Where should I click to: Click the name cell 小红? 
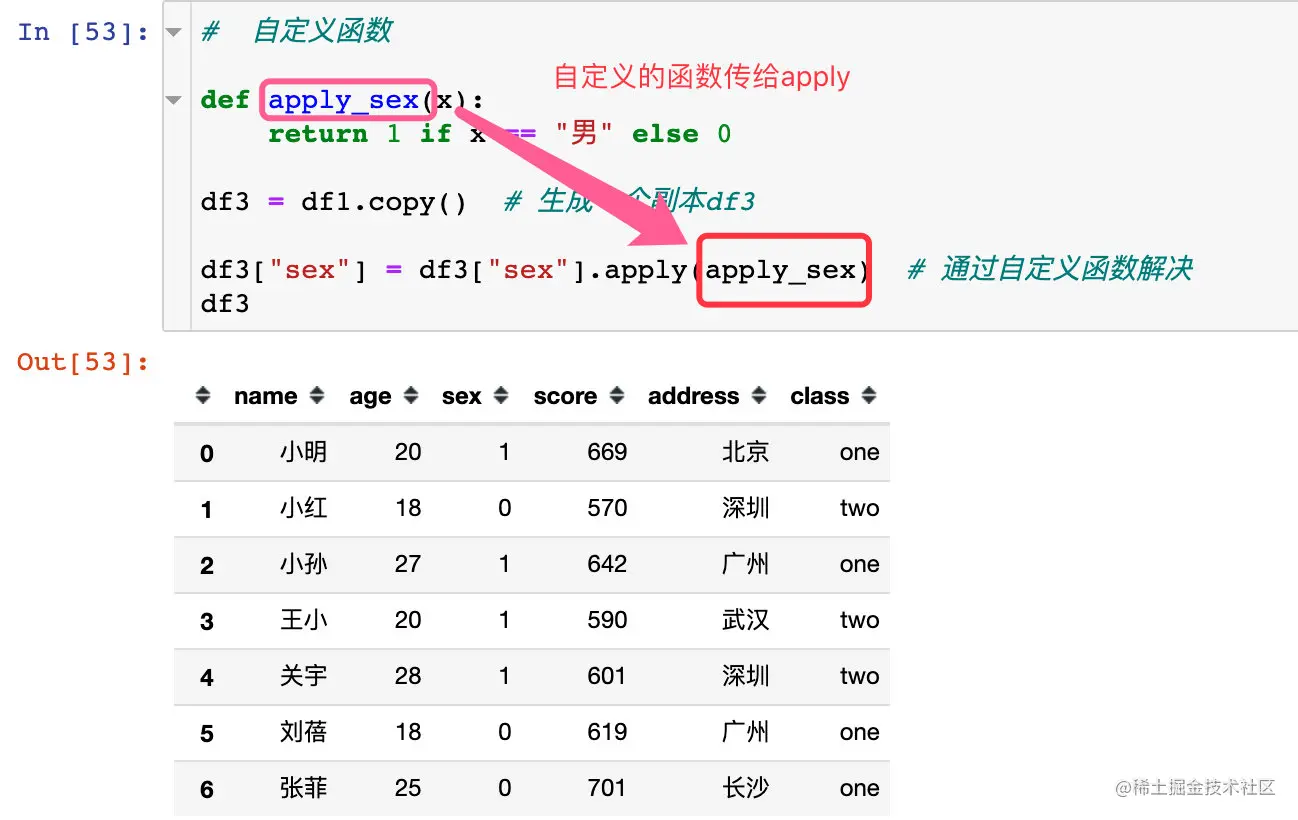pyautogui.click(x=303, y=508)
